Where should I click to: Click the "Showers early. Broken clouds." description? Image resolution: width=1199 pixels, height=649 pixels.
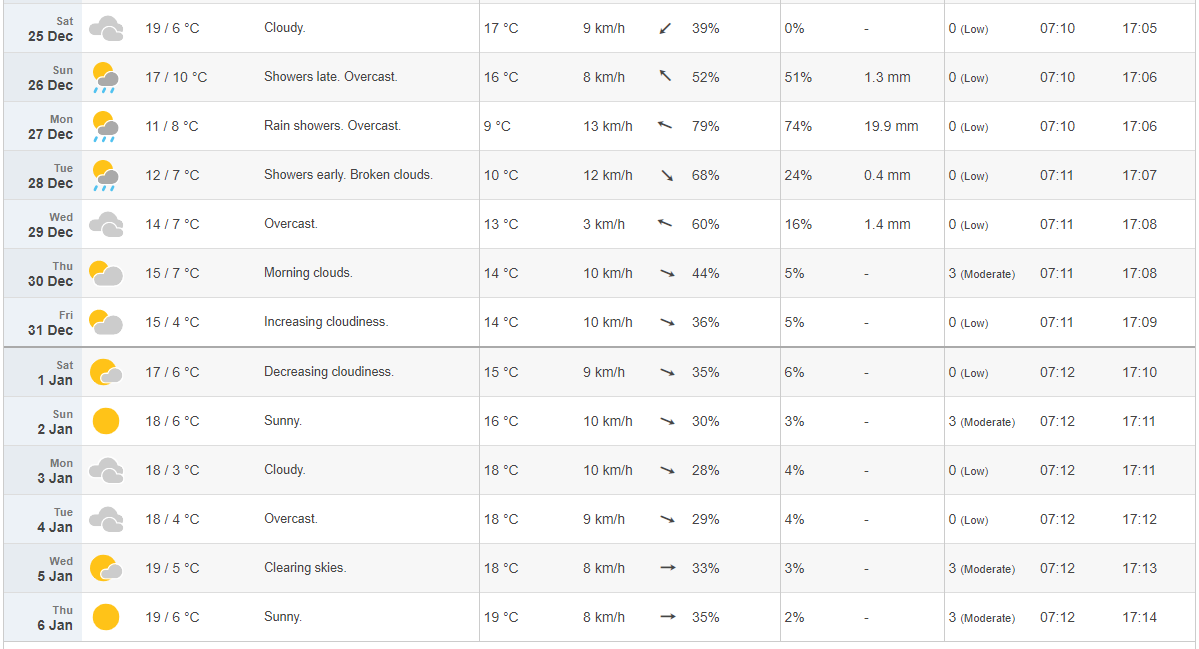point(348,175)
